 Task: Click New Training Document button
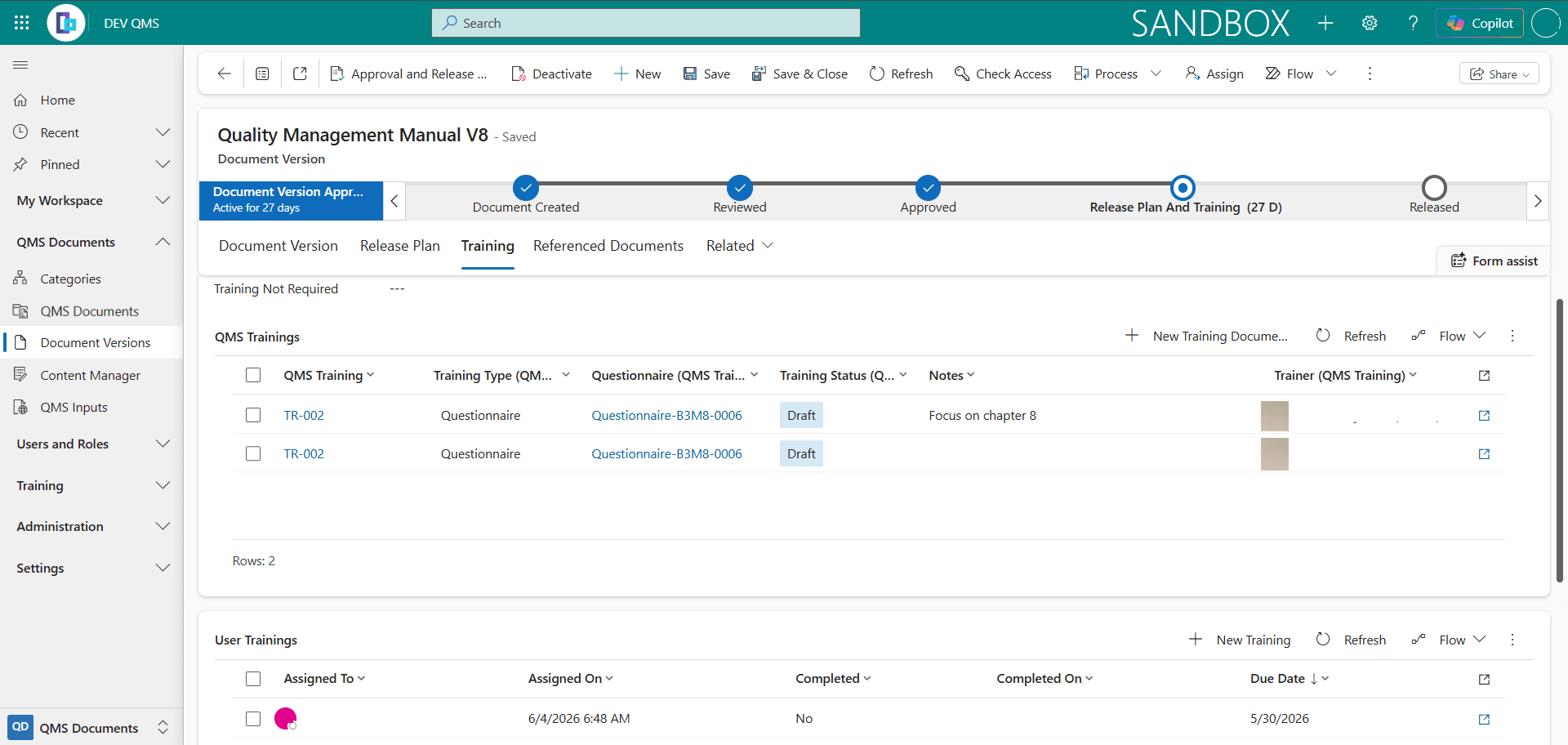pyautogui.click(x=1206, y=336)
